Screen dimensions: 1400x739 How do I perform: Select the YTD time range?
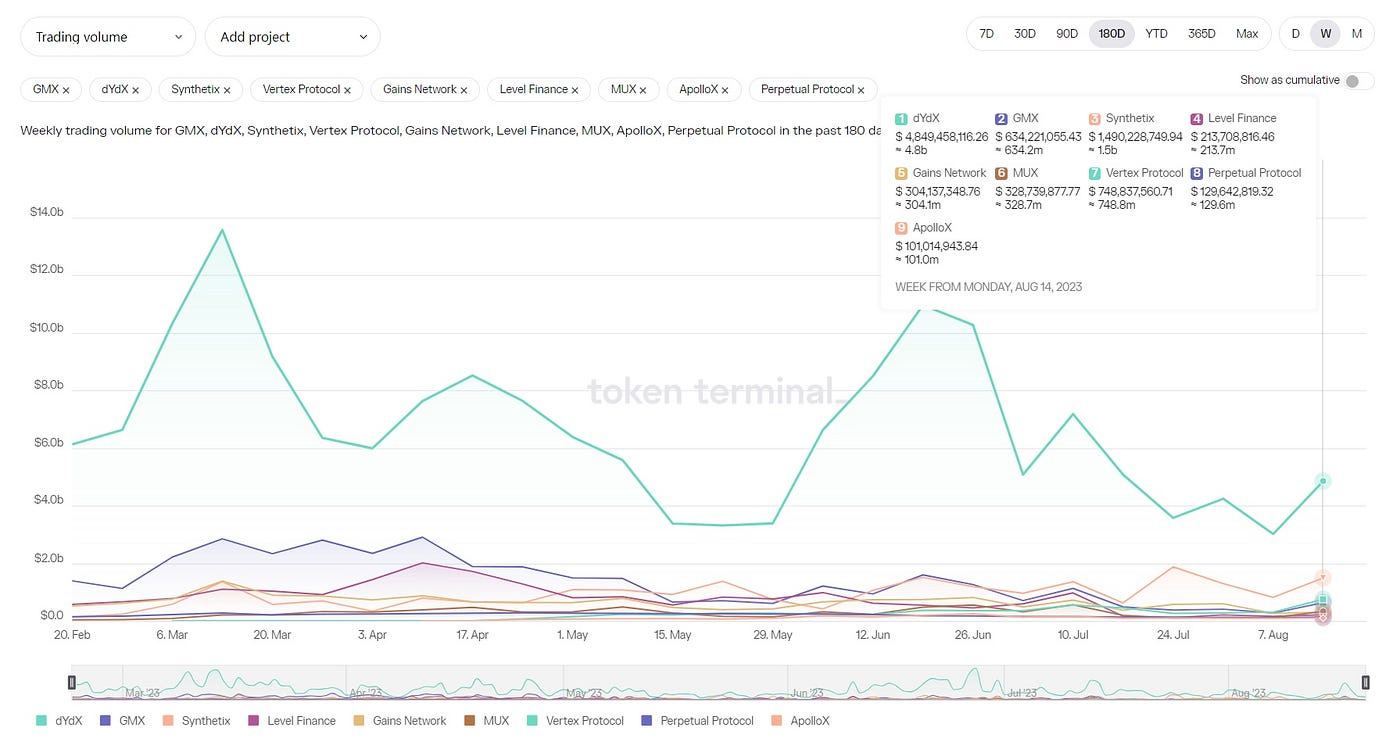tap(1156, 34)
